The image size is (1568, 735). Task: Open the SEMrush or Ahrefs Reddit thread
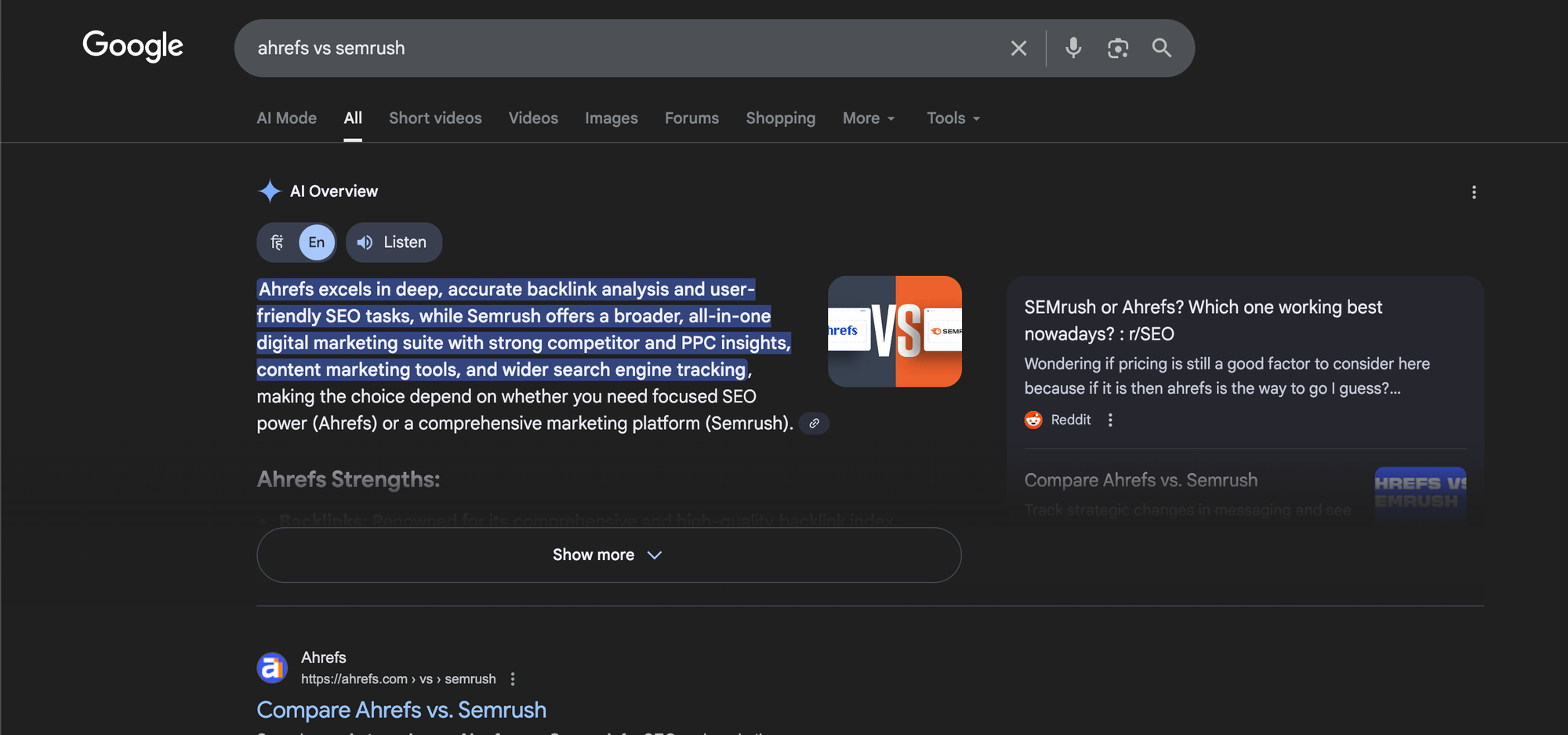coord(1203,320)
